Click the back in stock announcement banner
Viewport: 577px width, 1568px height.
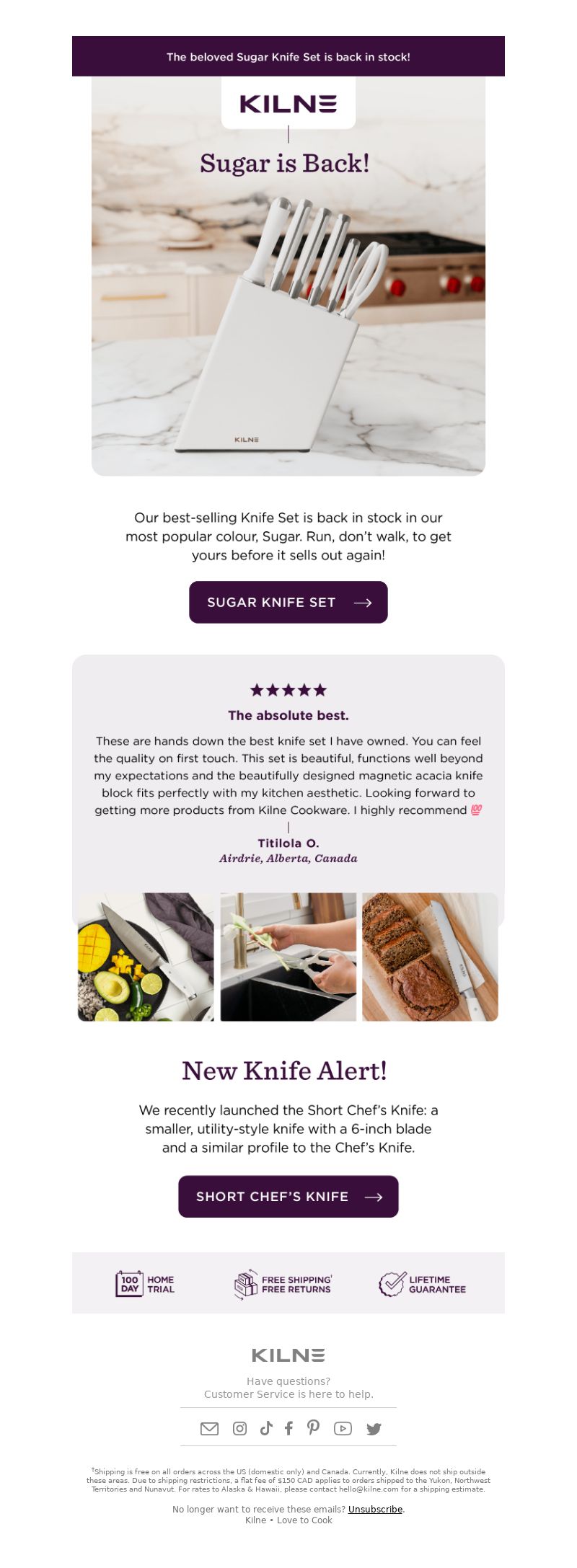coord(288,56)
